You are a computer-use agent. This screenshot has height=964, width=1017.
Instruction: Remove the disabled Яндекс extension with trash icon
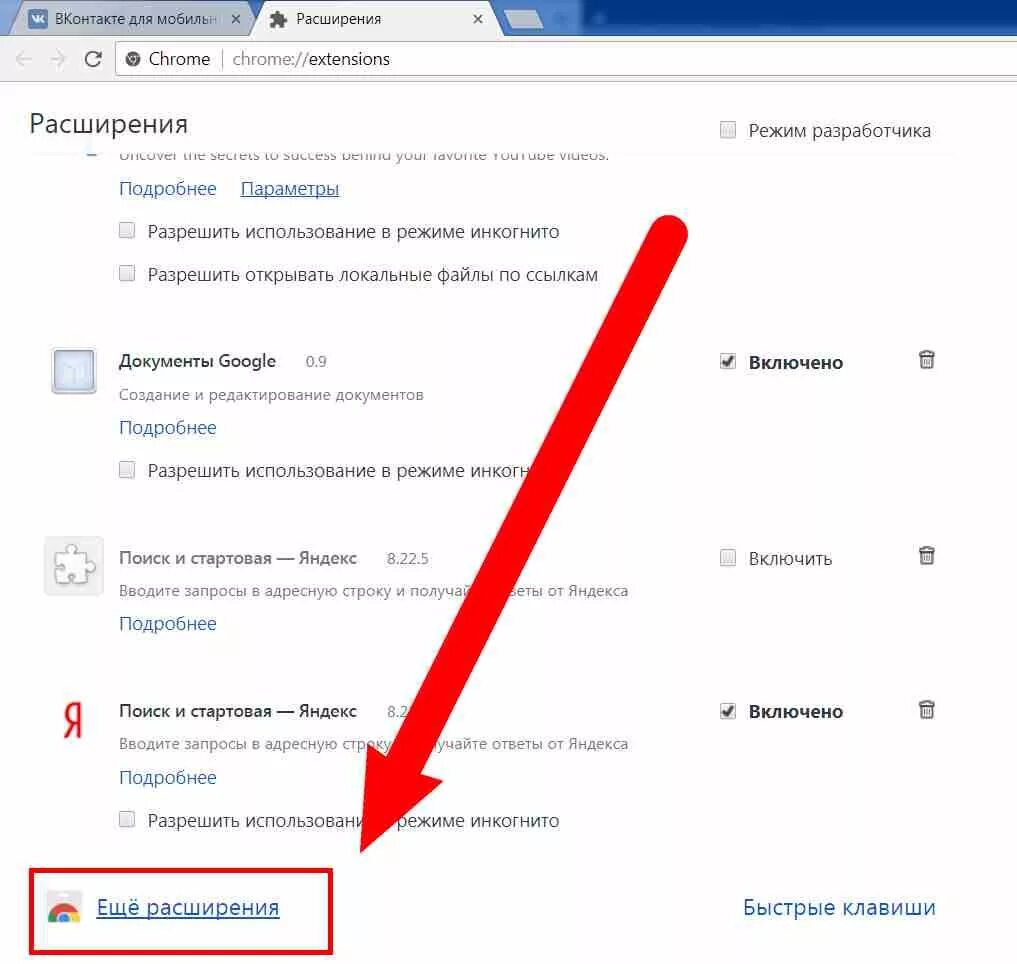point(926,555)
